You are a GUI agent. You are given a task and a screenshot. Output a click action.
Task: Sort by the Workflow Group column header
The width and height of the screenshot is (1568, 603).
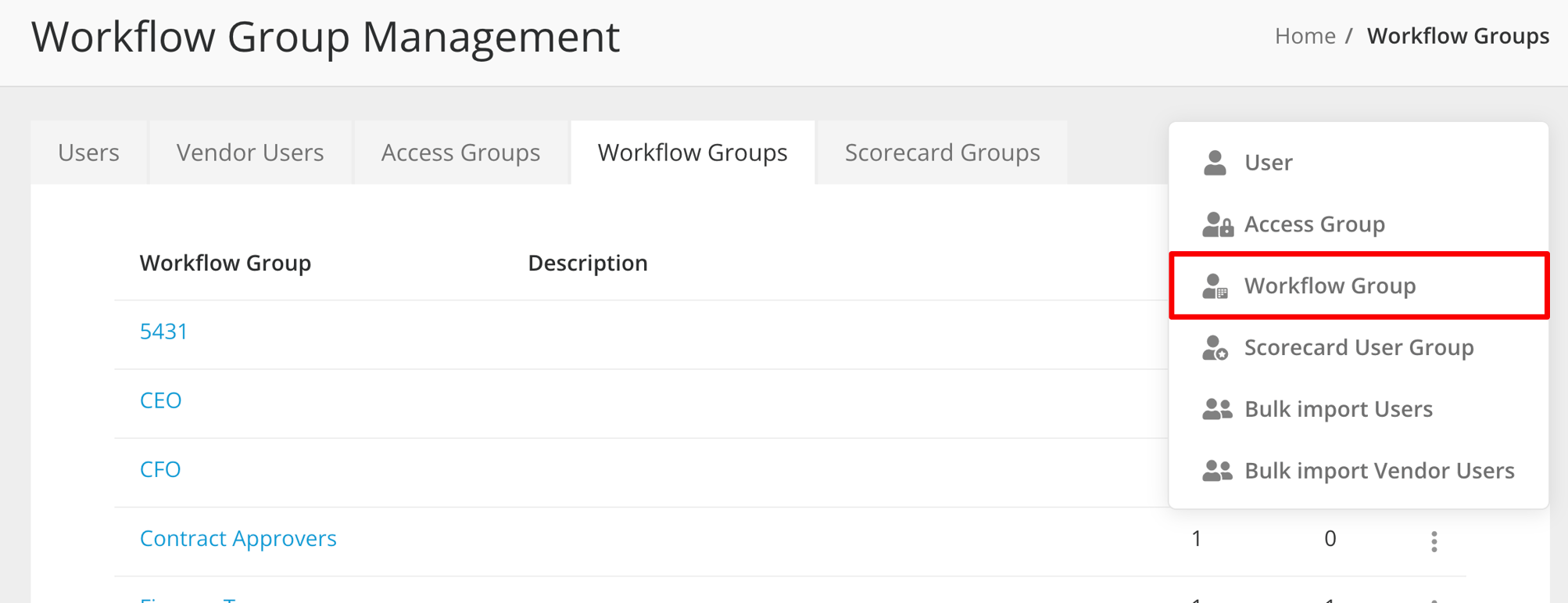(x=225, y=263)
